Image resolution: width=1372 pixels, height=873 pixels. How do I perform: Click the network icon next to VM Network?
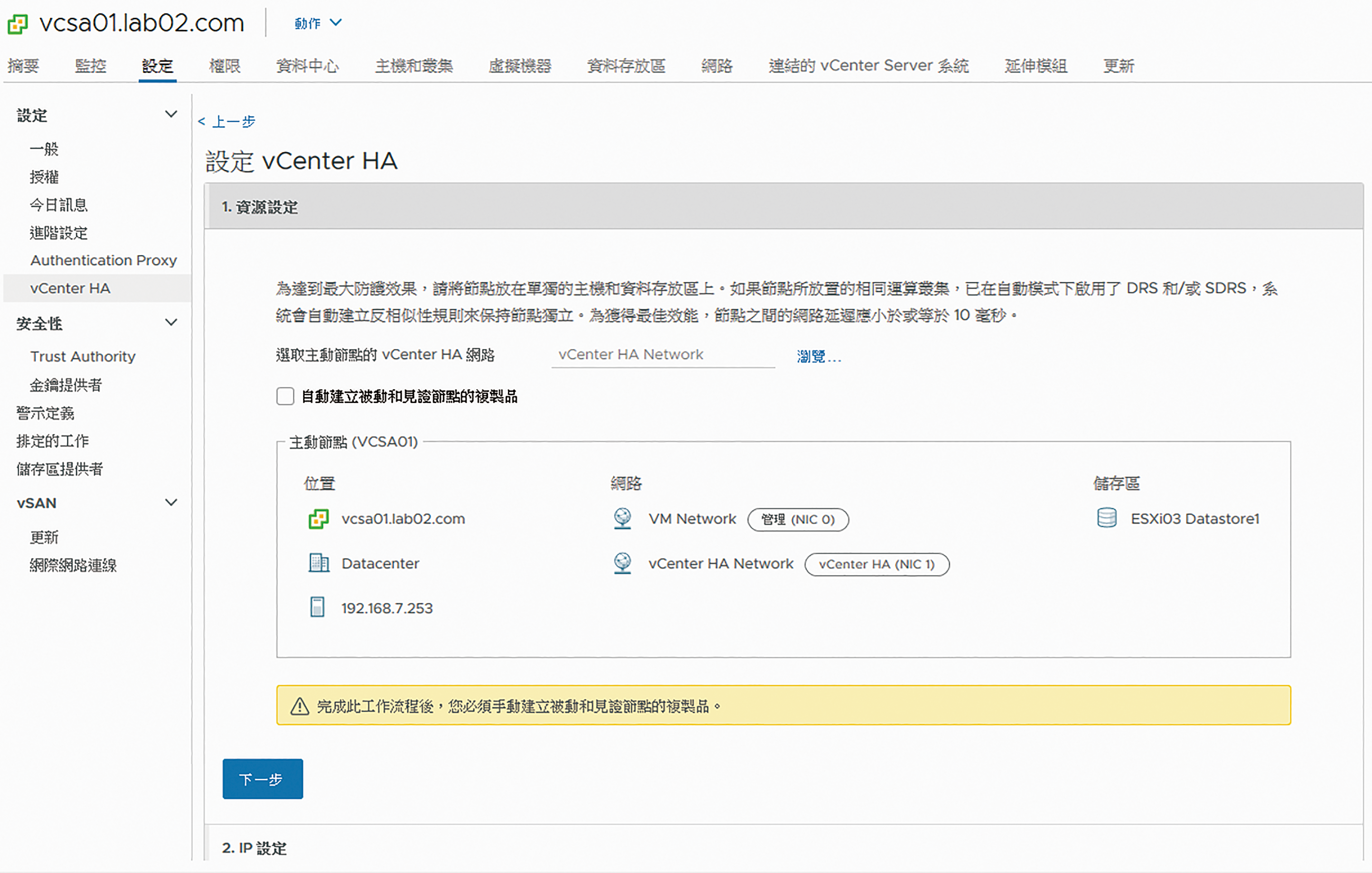pyautogui.click(x=622, y=519)
